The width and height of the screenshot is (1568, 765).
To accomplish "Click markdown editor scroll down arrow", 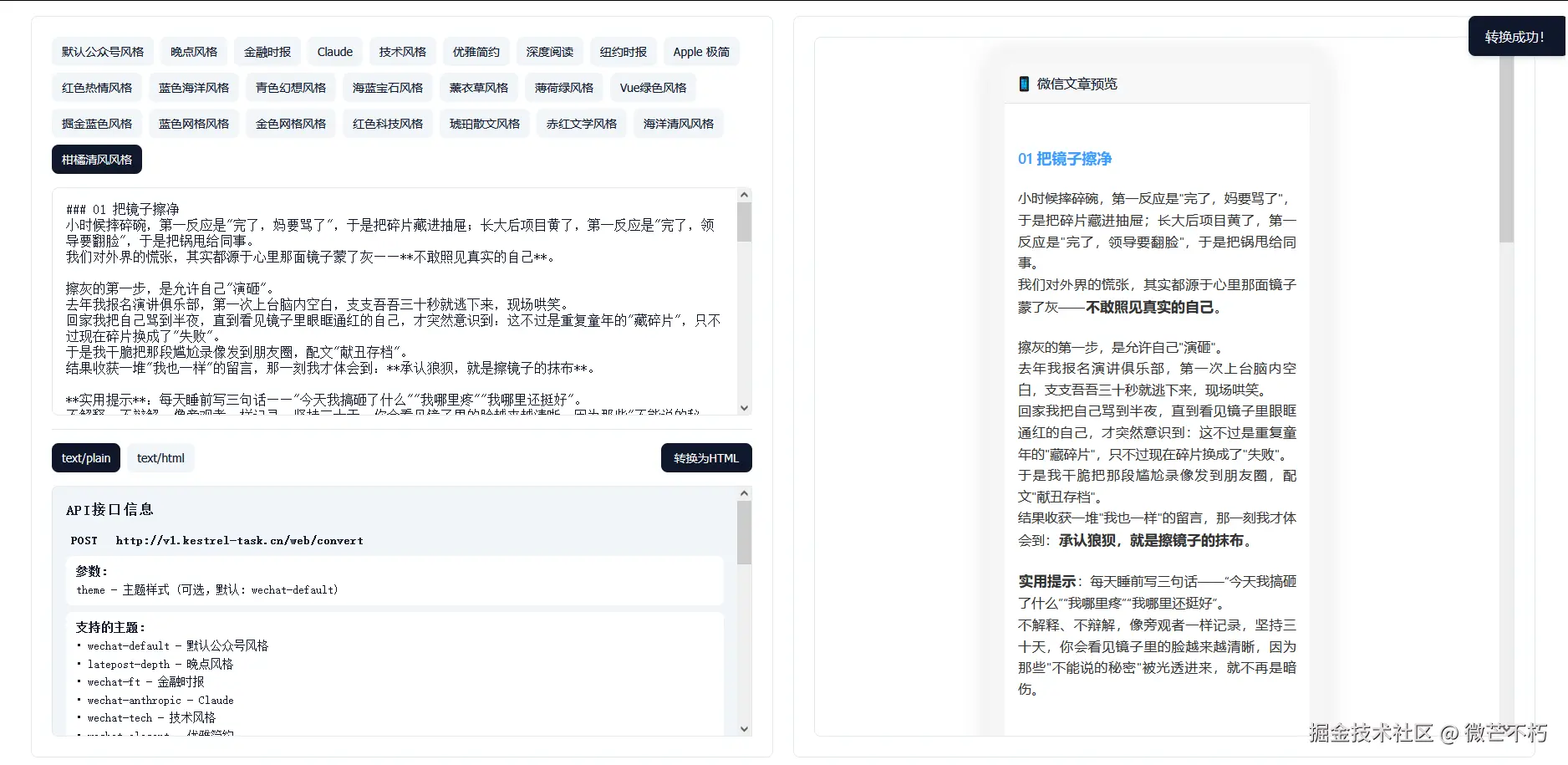I will (744, 408).
